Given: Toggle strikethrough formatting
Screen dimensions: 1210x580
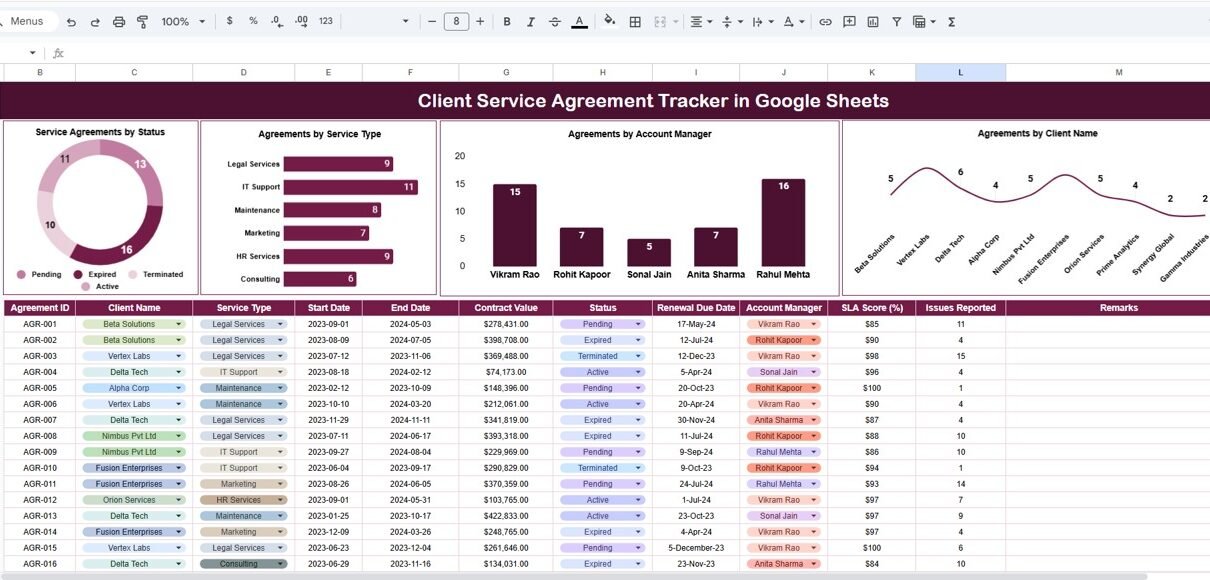Looking at the screenshot, I should pyautogui.click(x=555, y=21).
